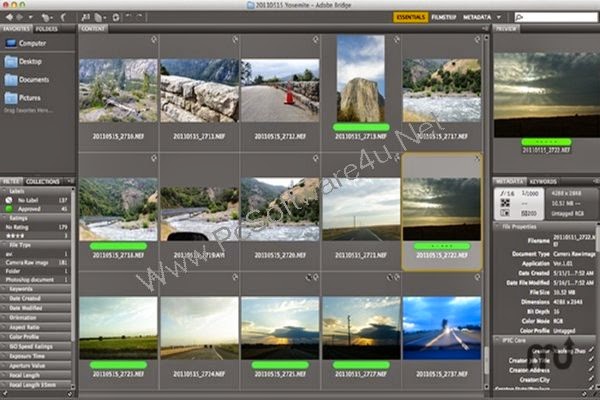Open the workspace switcher dropdown arrow
This screenshot has width=600, height=400.
499,17
